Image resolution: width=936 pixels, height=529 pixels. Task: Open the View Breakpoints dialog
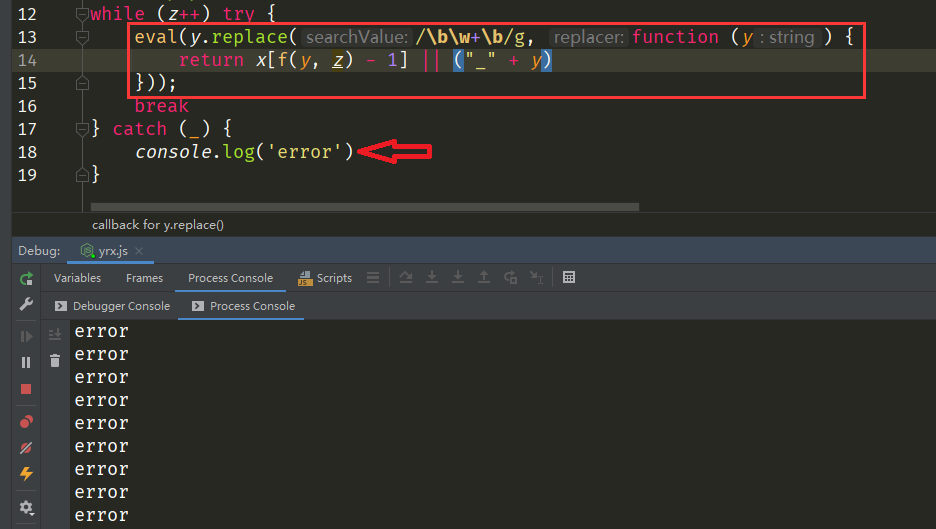pos(26,422)
